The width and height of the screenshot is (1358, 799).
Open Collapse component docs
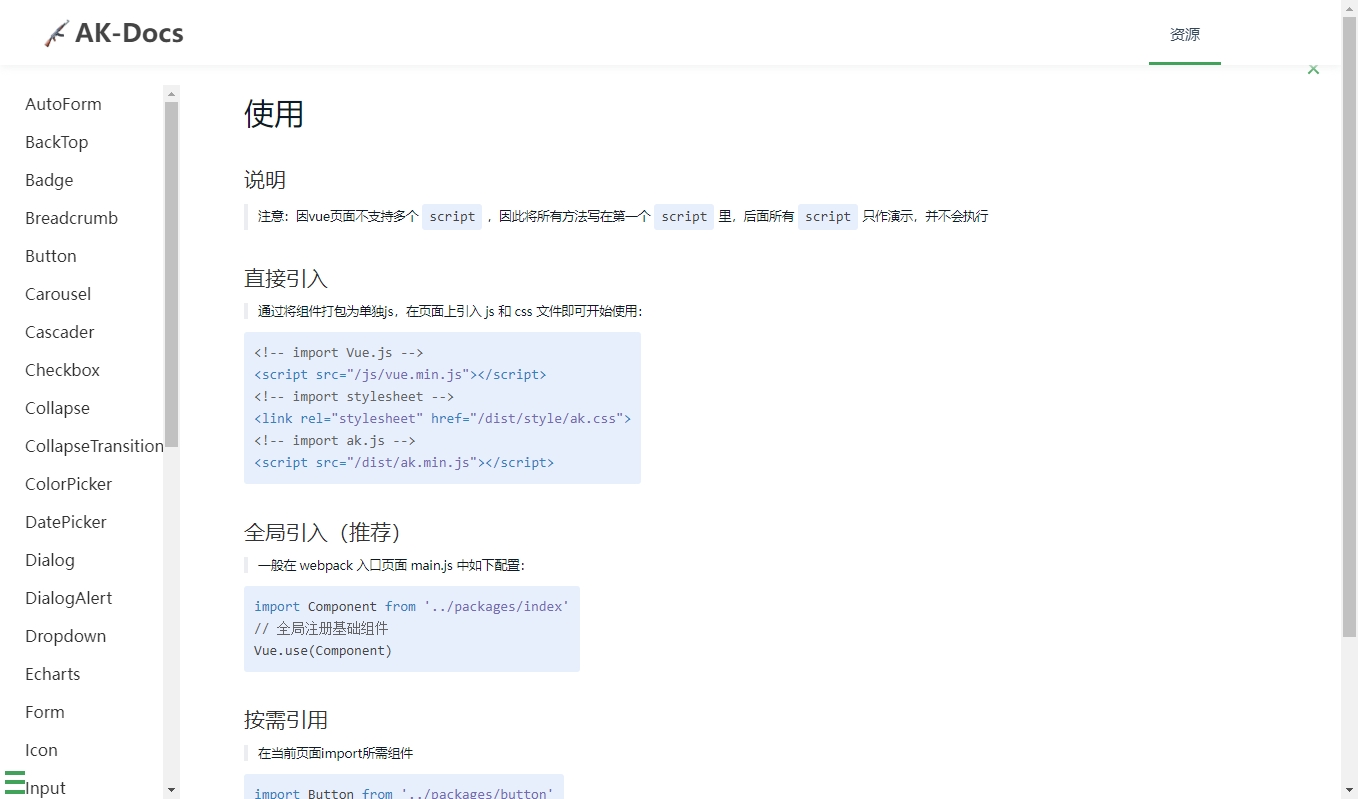pos(57,408)
